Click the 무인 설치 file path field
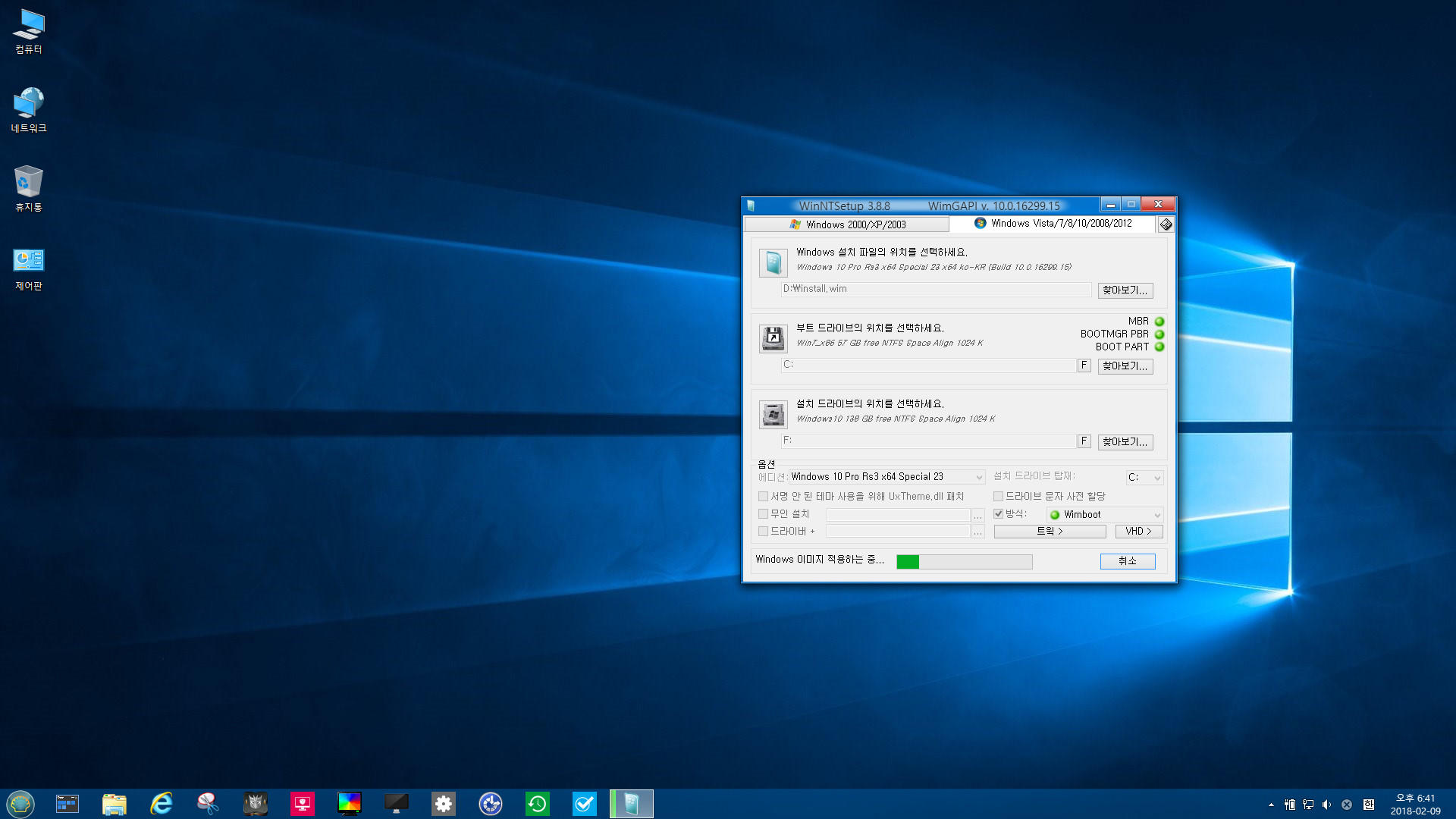Screen dimensions: 1456x819 (x=899, y=515)
